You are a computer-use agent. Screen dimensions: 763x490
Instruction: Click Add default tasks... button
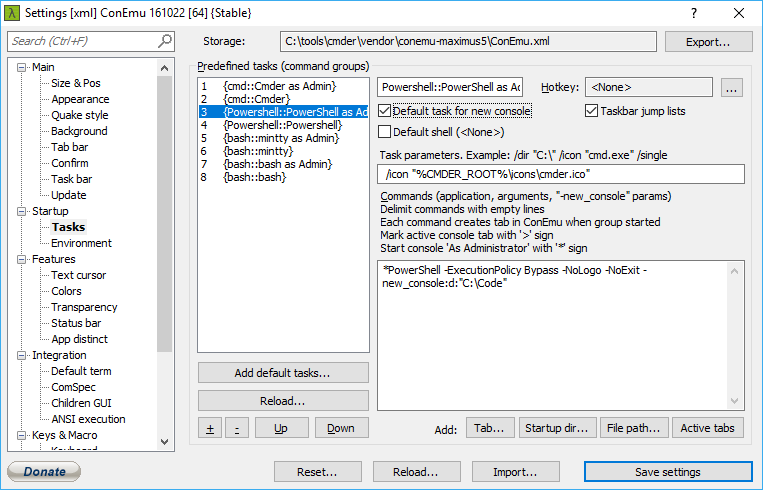pyautogui.click(x=283, y=373)
